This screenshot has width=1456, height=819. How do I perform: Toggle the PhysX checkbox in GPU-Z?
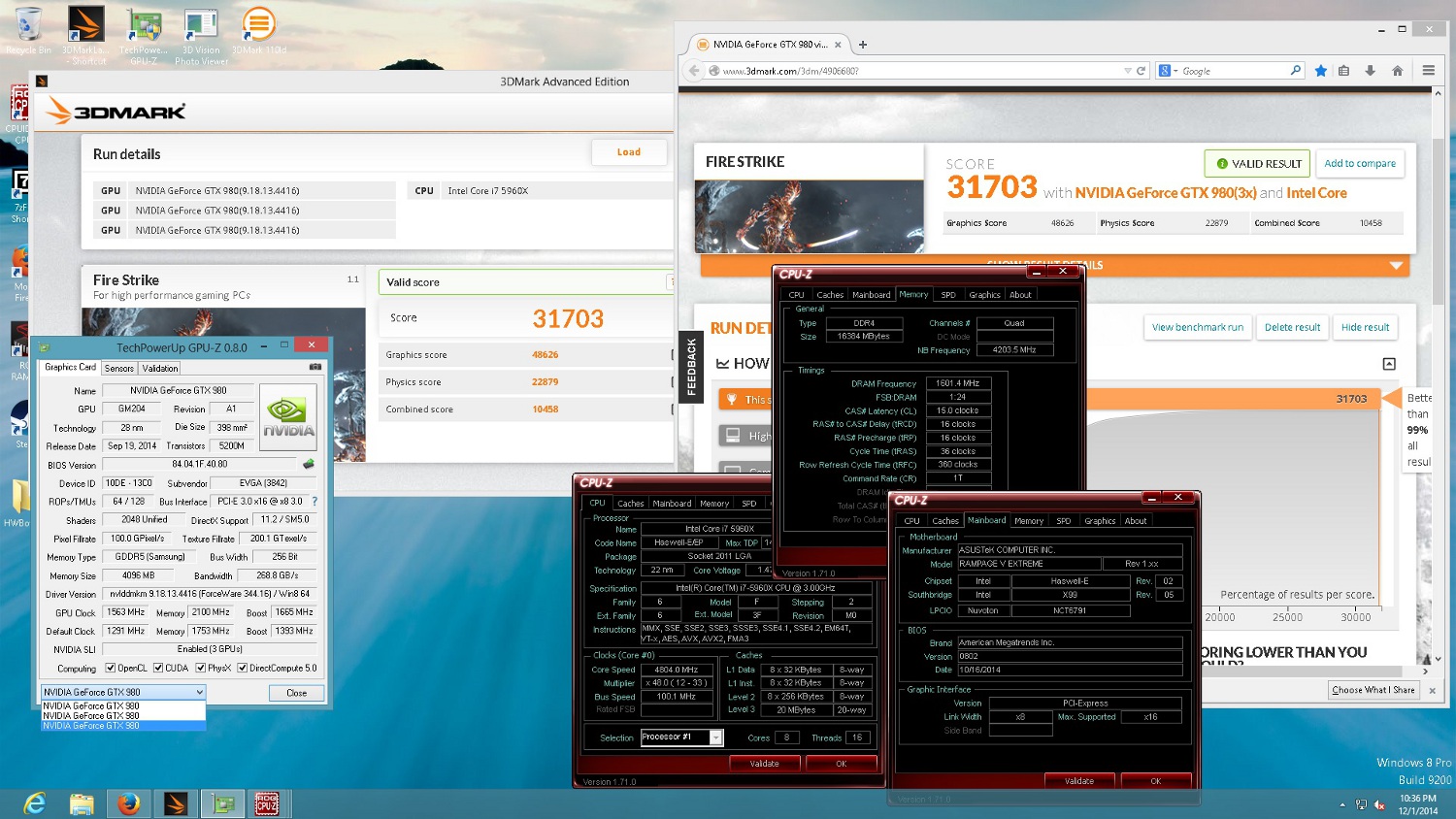(x=200, y=668)
